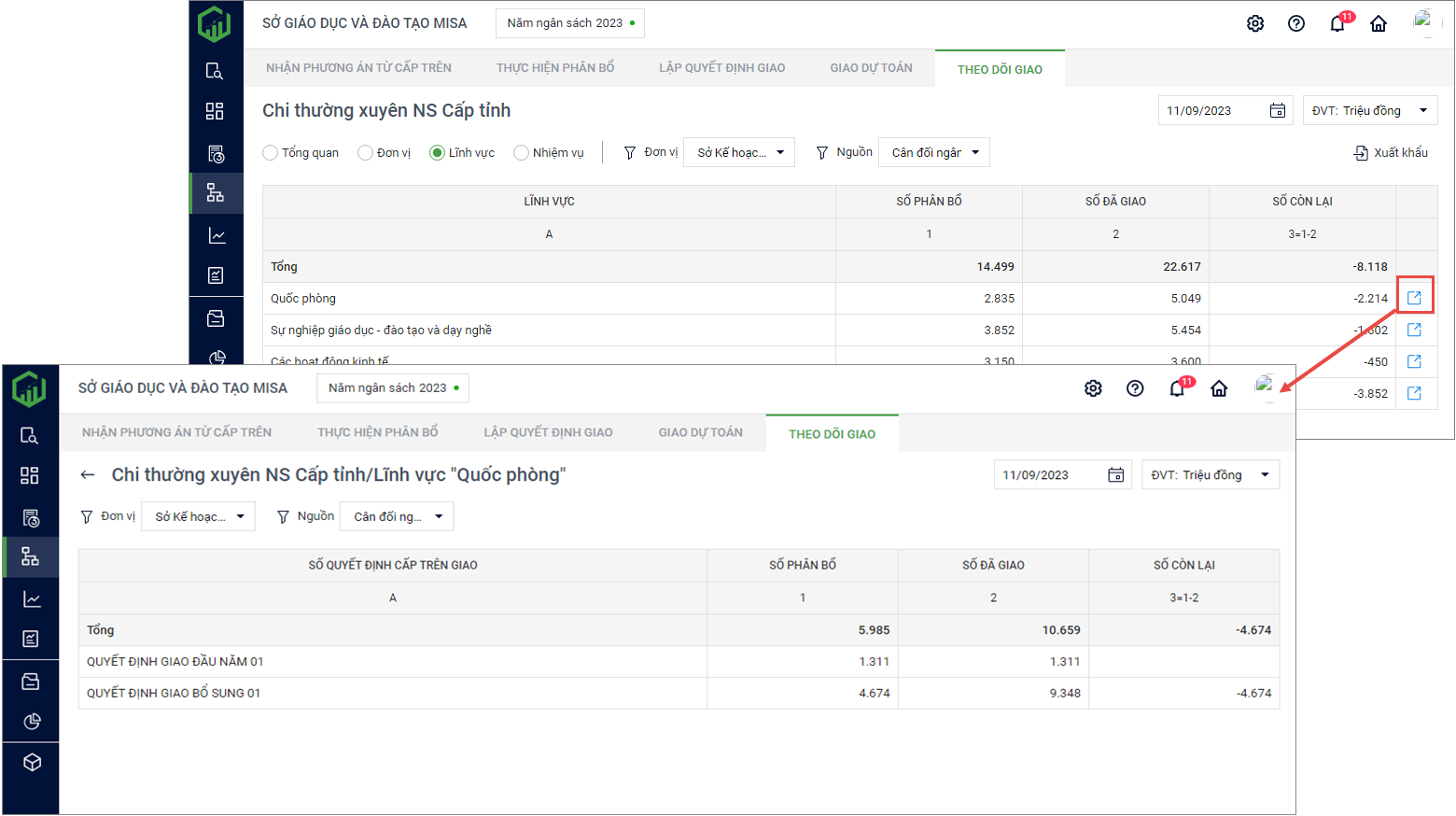Click Năm ngân sách 2023 button in top window
1456x816 pixels.
(x=569, y=23)
